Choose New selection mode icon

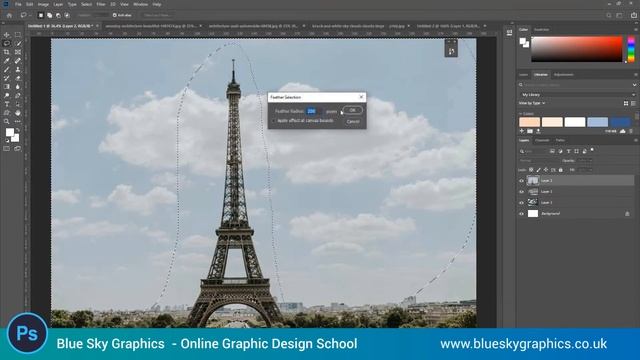click(x=40, y=15)
